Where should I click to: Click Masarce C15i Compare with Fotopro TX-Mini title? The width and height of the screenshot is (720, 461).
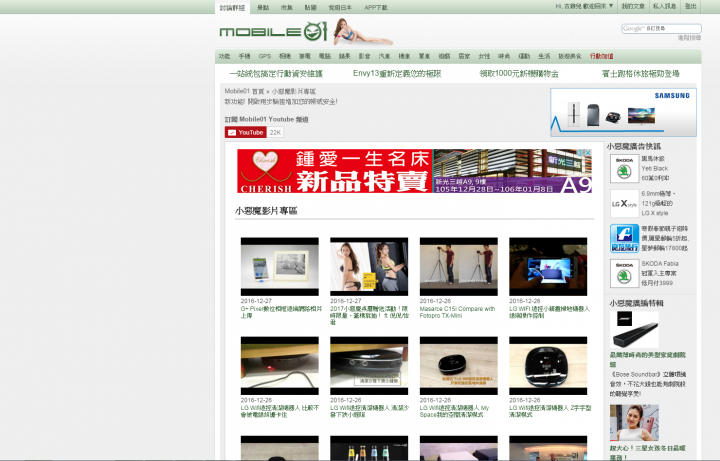tap(457, 312)
